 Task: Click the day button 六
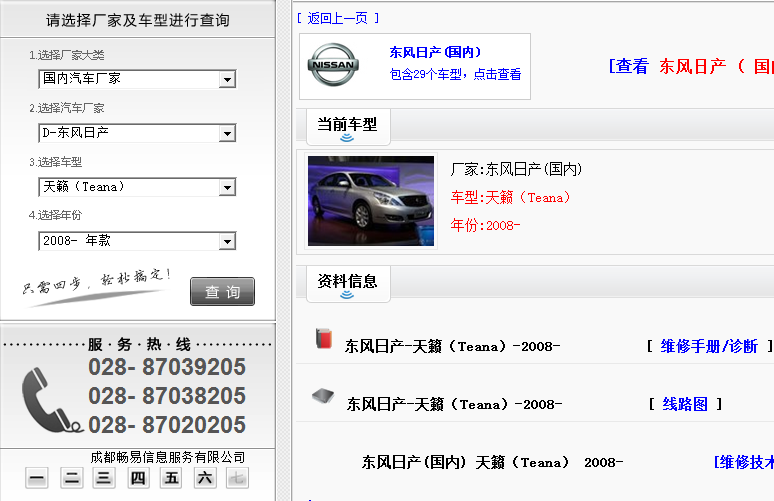point(205,478)
